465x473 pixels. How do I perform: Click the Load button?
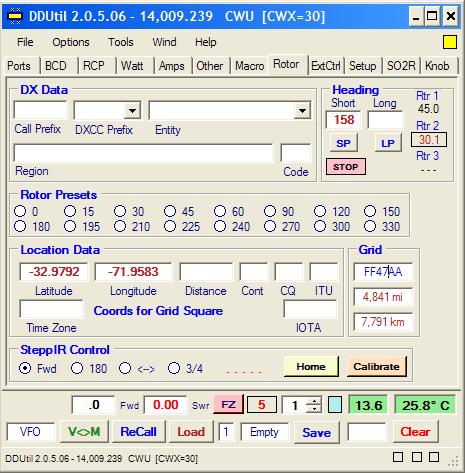coord(191,432)
